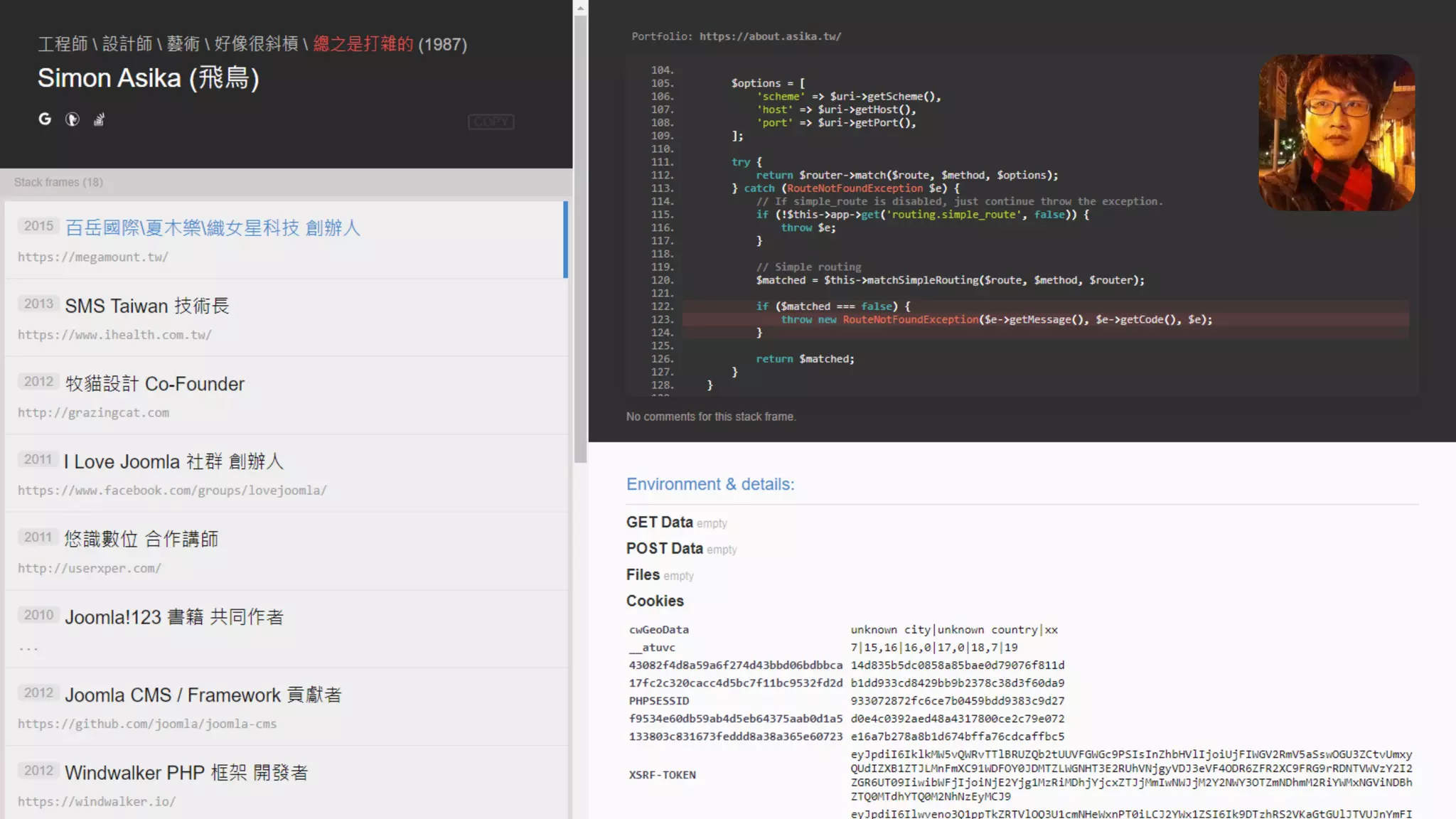
Task: Click the DuckDuckGo search icon
Action: click(x=72, y=119)
